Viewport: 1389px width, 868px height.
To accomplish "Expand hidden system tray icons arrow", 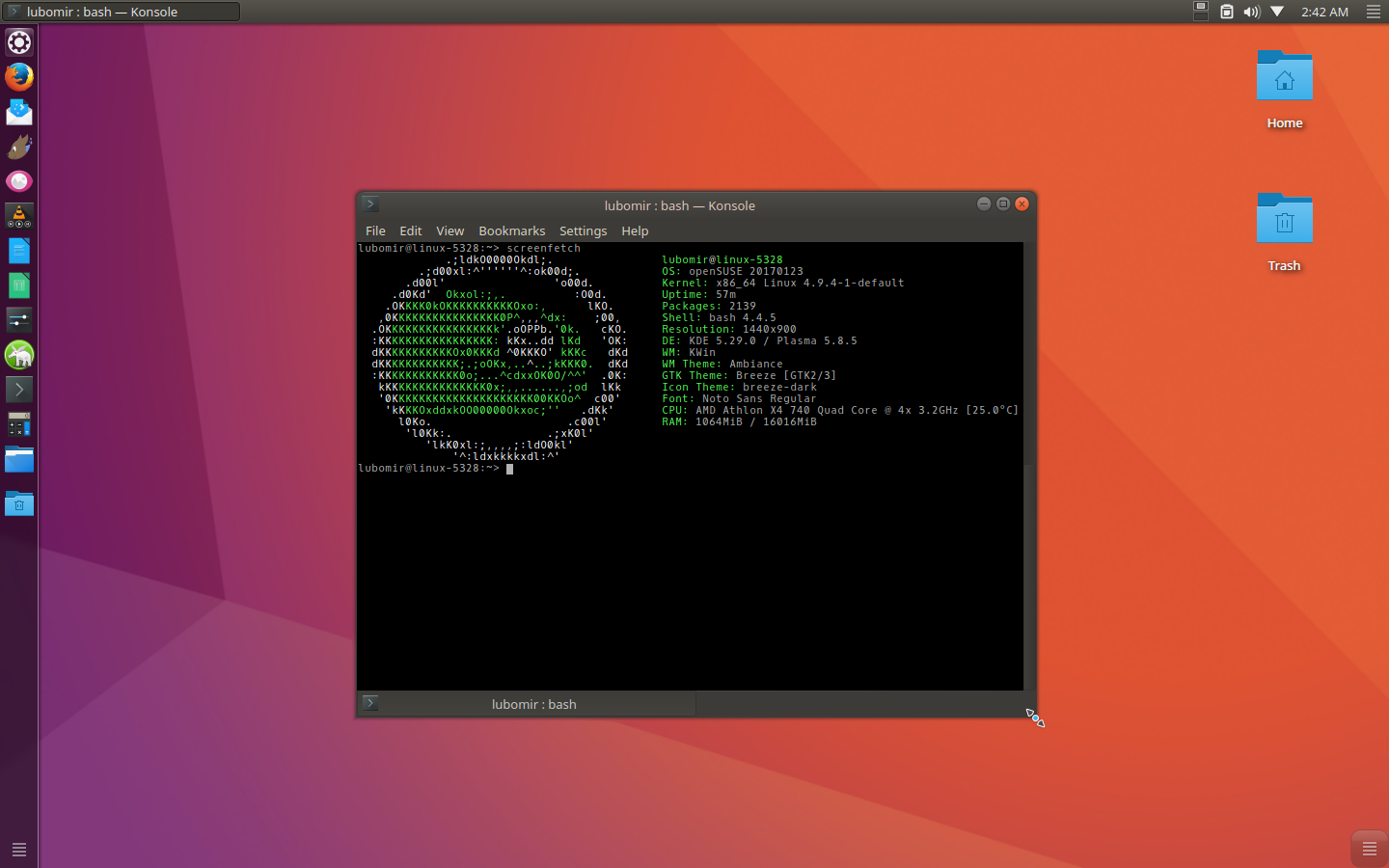I will tap(1277, 12).
